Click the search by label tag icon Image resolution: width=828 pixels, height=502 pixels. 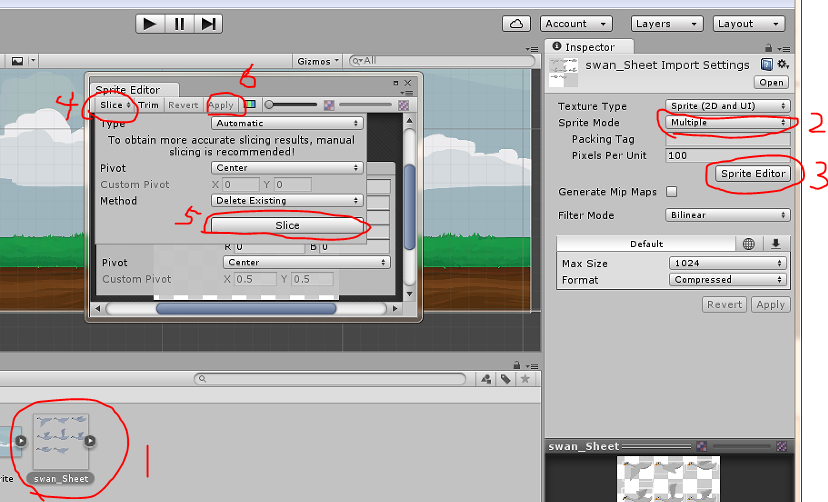coord(505,379)
